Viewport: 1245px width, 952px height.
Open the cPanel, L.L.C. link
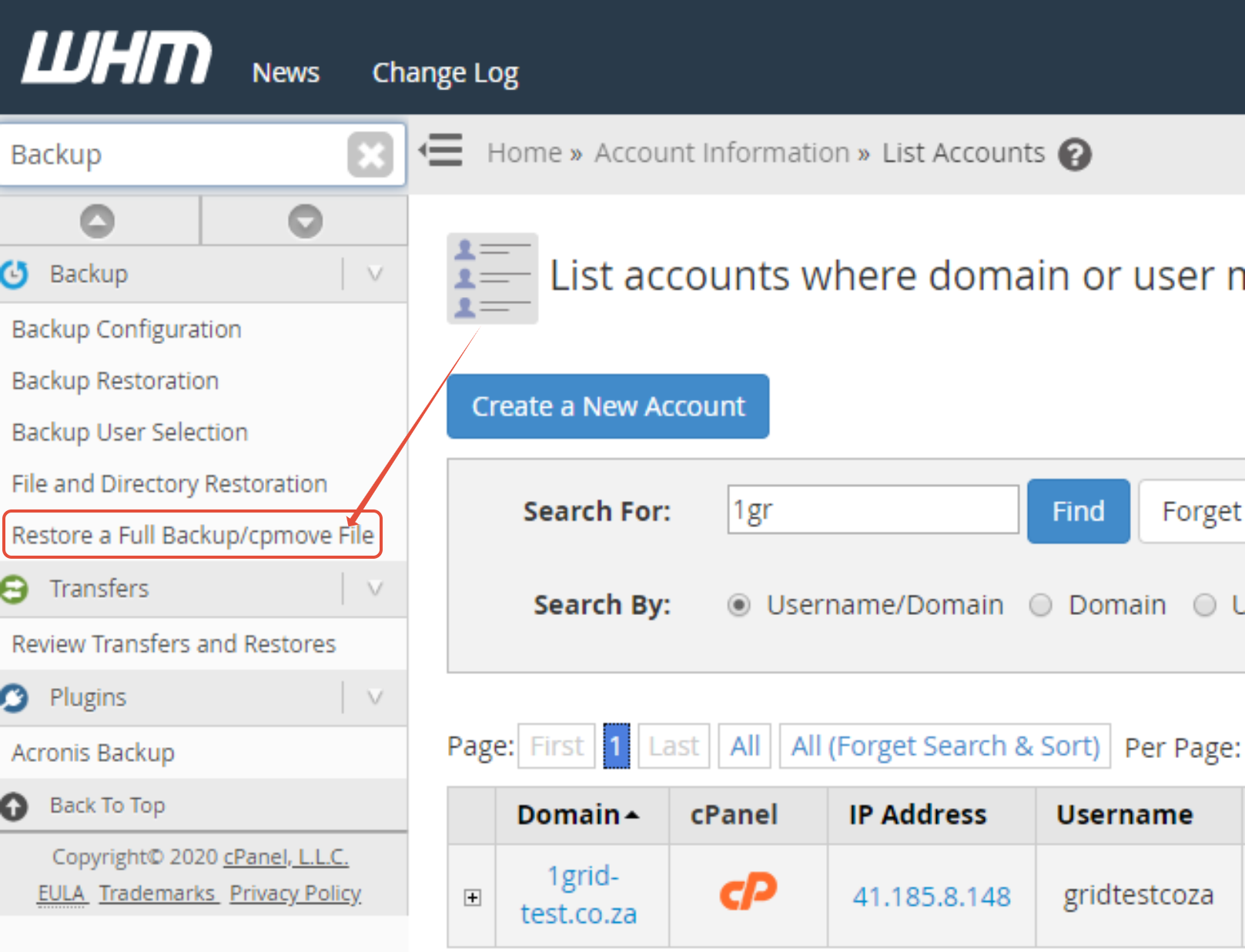coord(286,857)
